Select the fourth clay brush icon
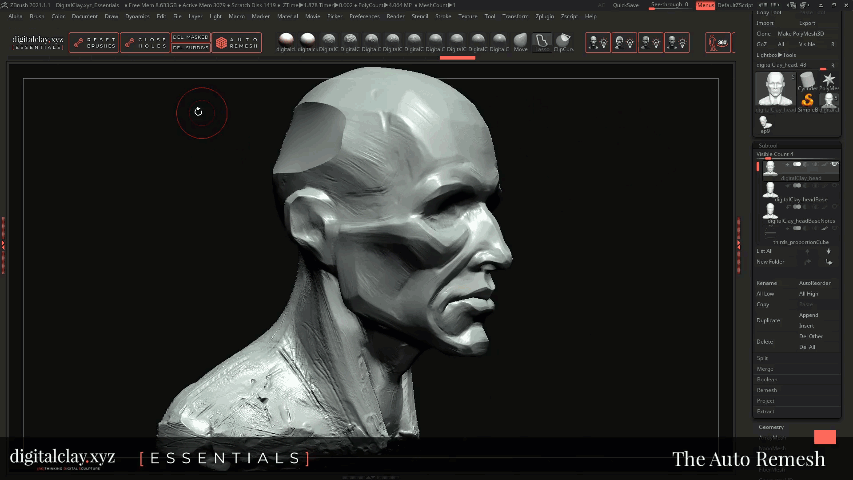Image resolution: width=853 pixels, height=480 pixels. [350, 40]
